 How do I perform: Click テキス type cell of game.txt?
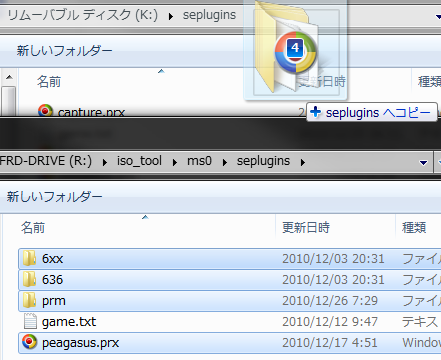click(420, 322)
